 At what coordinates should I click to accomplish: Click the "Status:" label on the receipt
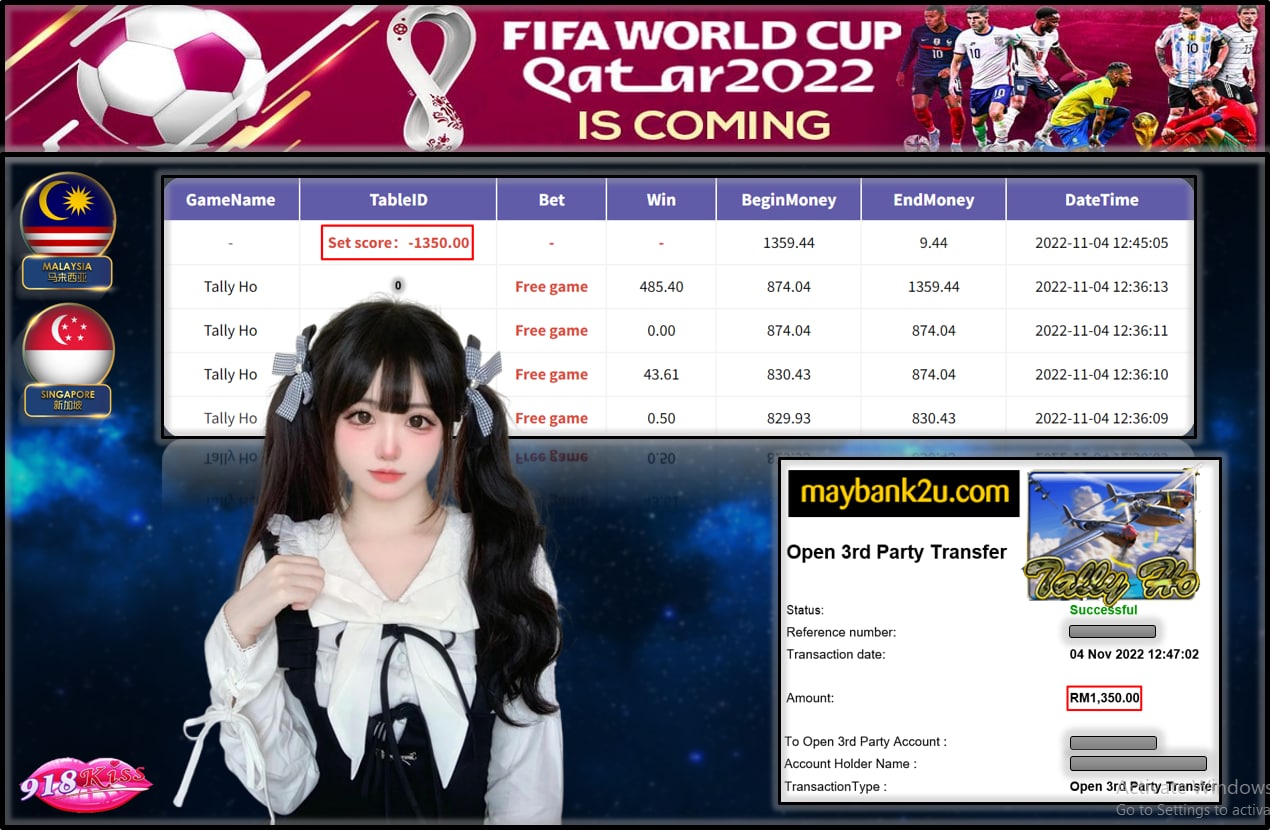tap(805, 610)
